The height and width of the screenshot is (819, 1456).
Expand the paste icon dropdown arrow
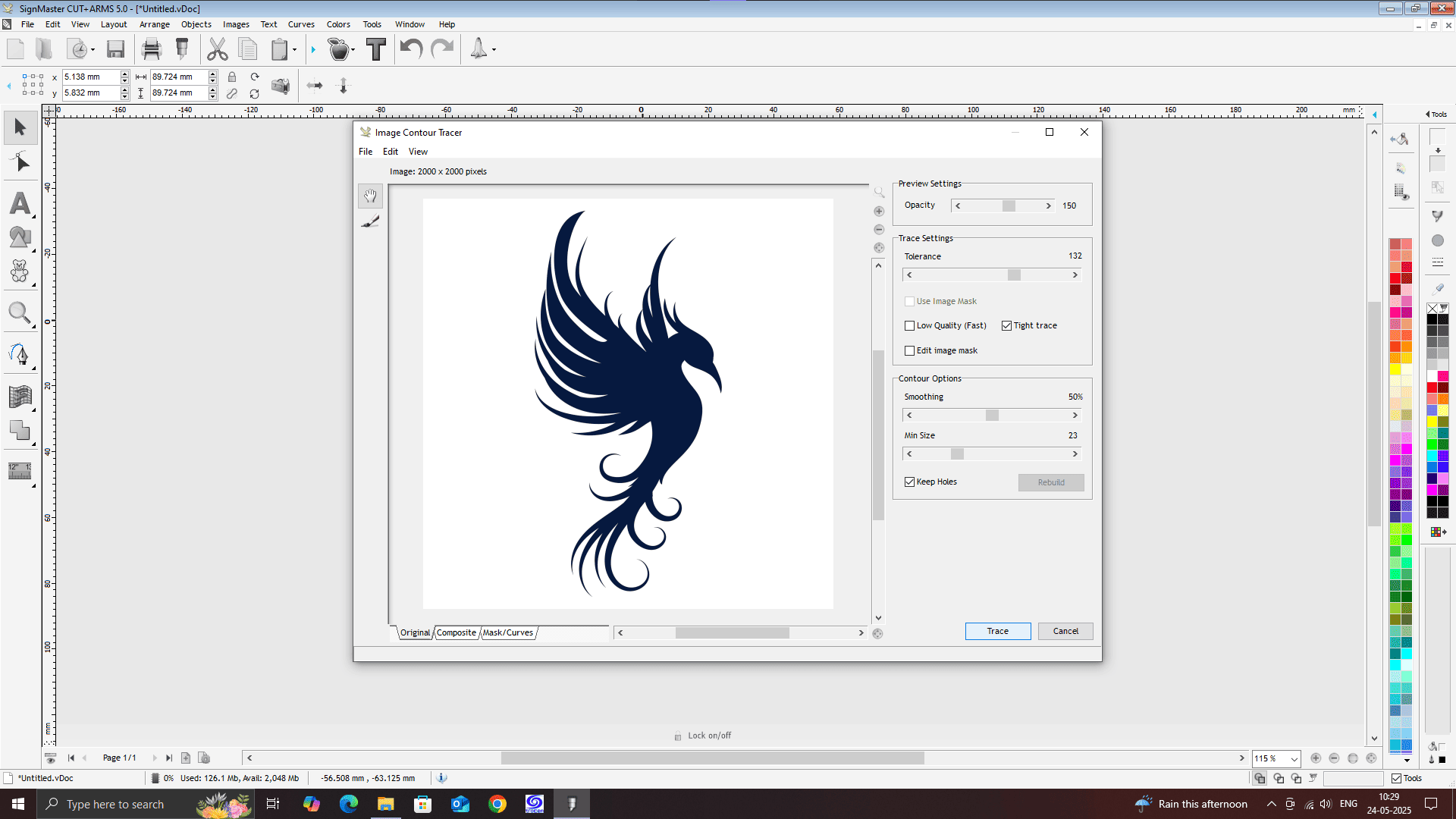pyautogui.click(x=294, y=51)
